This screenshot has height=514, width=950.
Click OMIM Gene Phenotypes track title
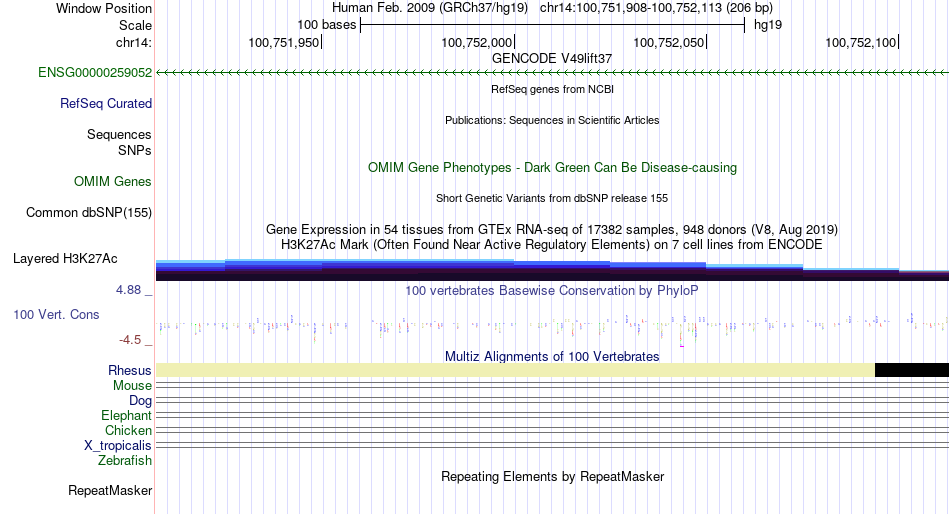click(x=552, y=167)
